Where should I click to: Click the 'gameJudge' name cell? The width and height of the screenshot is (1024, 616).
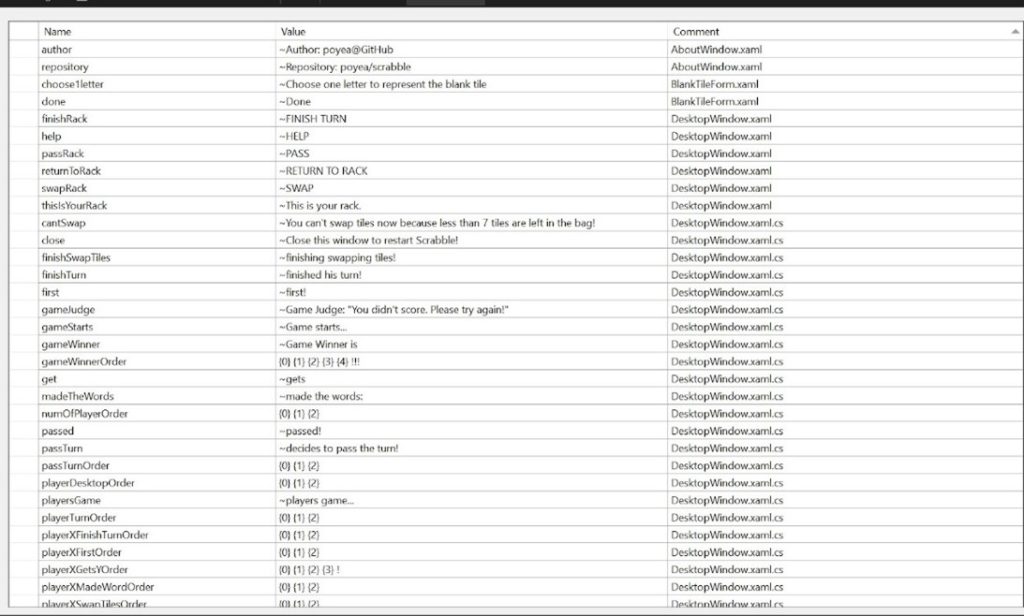[68, 310]
